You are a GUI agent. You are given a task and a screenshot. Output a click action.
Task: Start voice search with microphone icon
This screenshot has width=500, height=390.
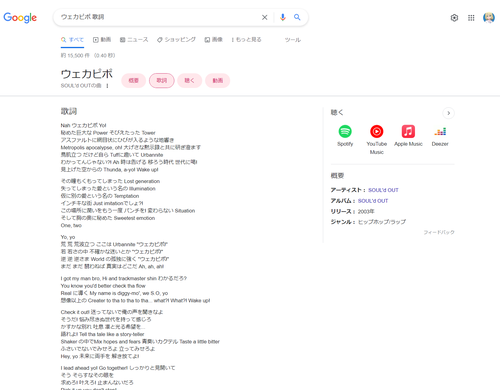click(283, 17)
